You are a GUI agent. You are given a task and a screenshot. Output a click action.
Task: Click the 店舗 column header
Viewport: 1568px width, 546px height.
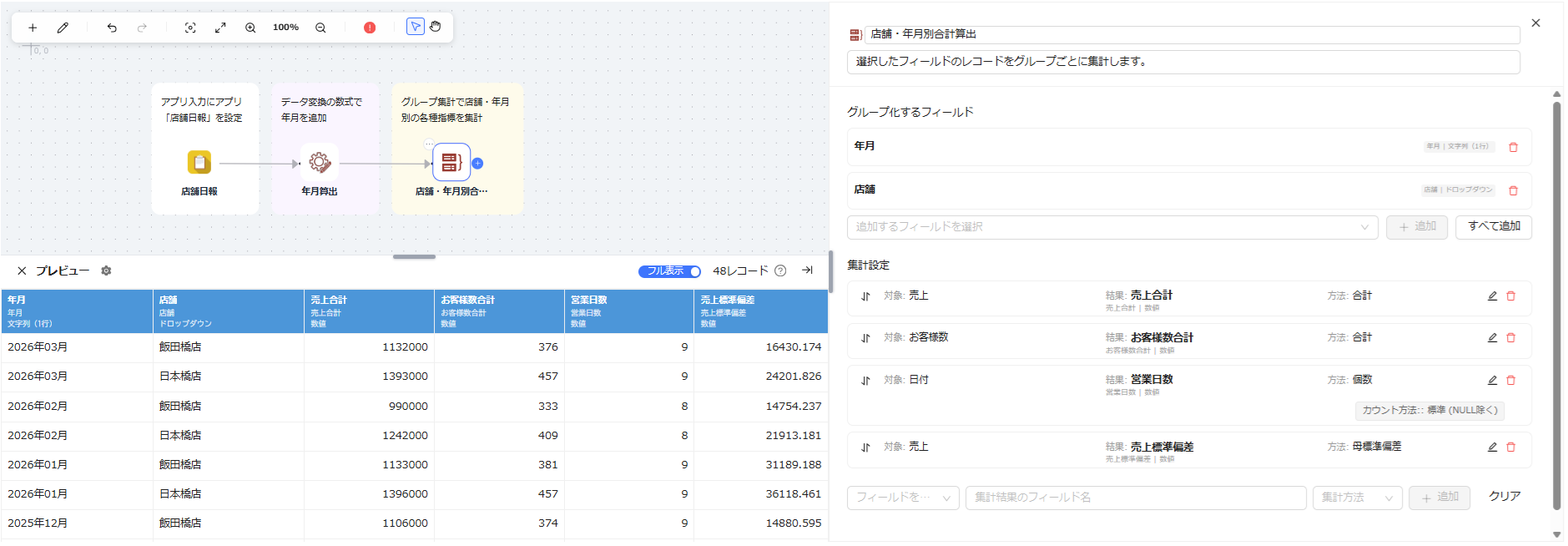pyautogui.click(x=229, y=311)
